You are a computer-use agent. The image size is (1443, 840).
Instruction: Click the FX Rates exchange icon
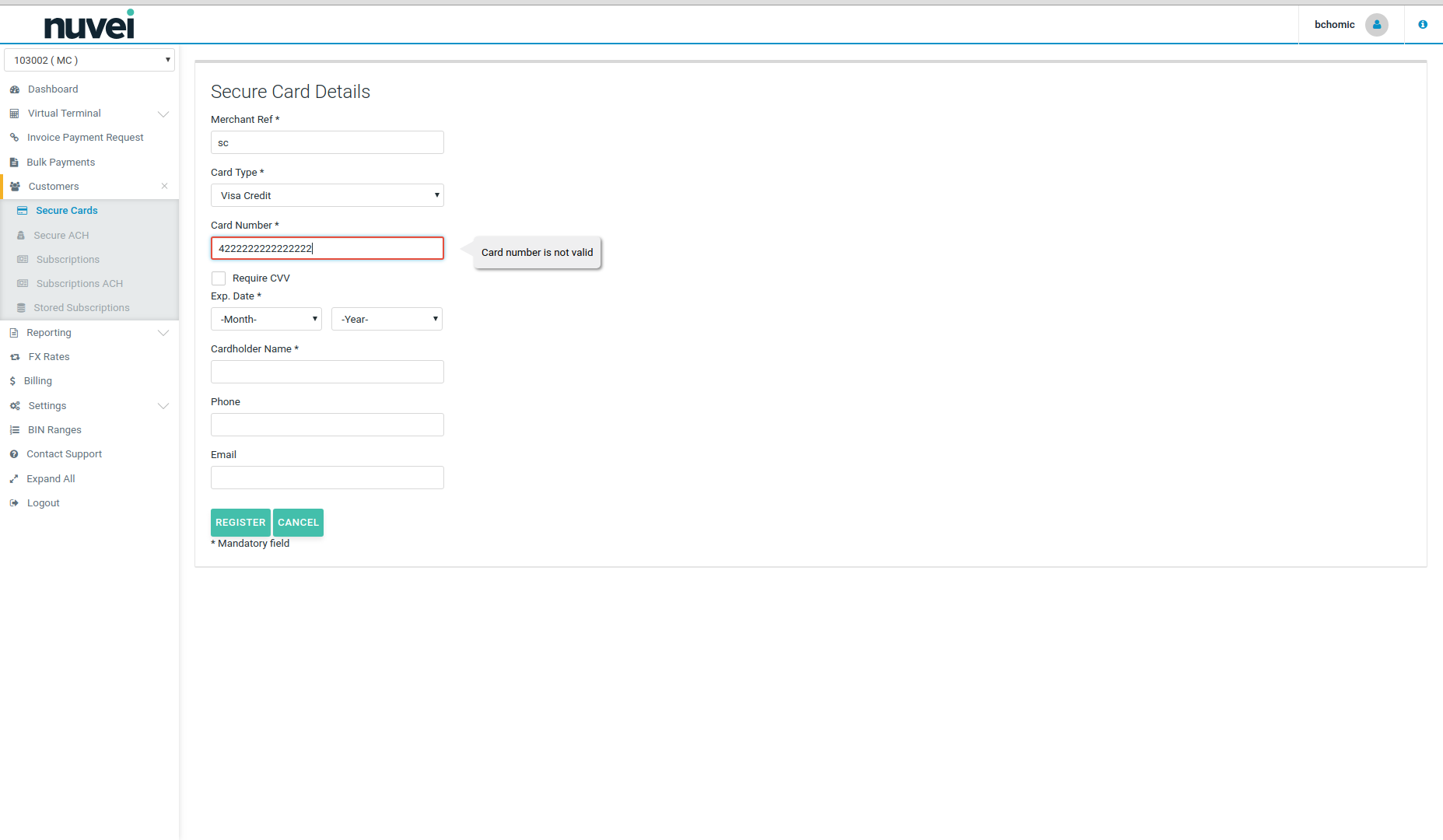(15, 357)
